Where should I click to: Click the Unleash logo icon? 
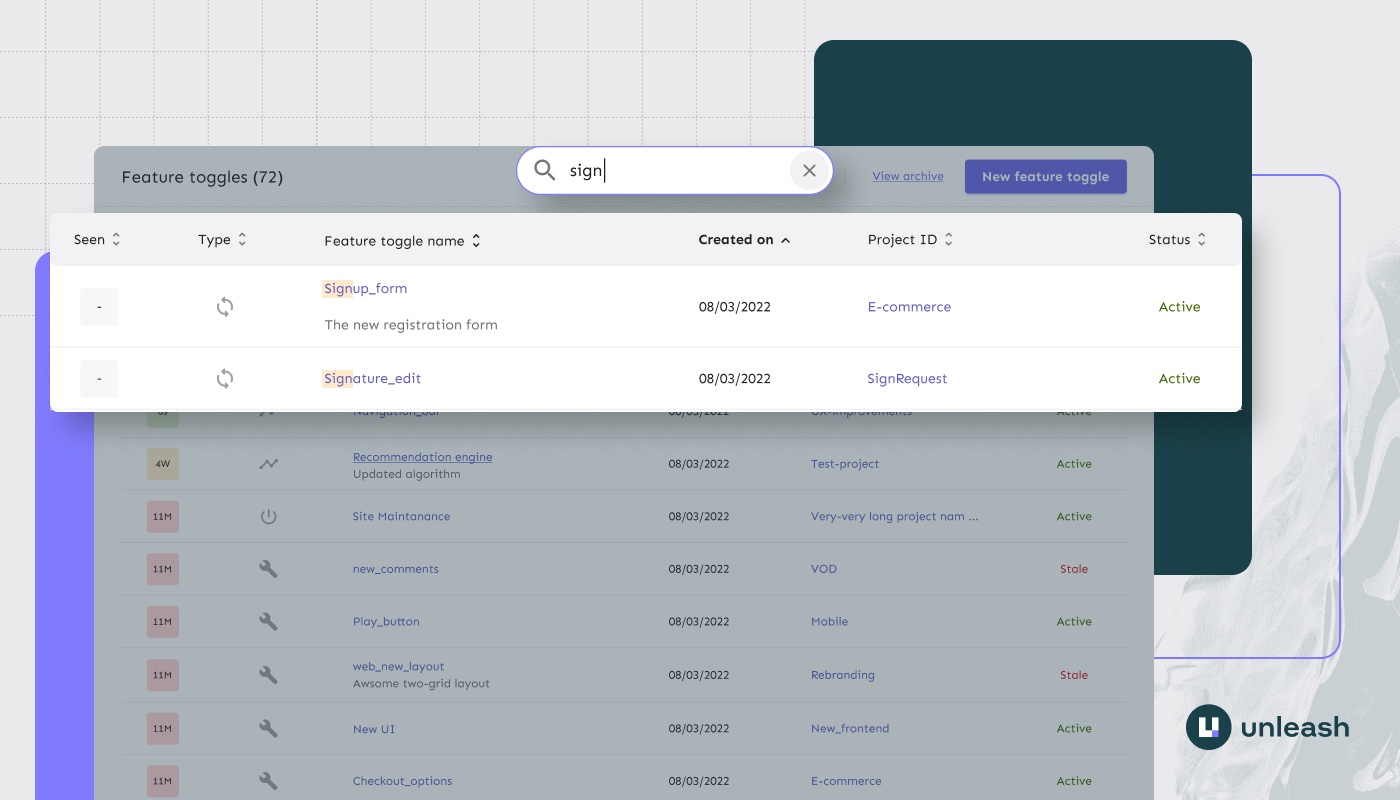tap(1207, 727)
